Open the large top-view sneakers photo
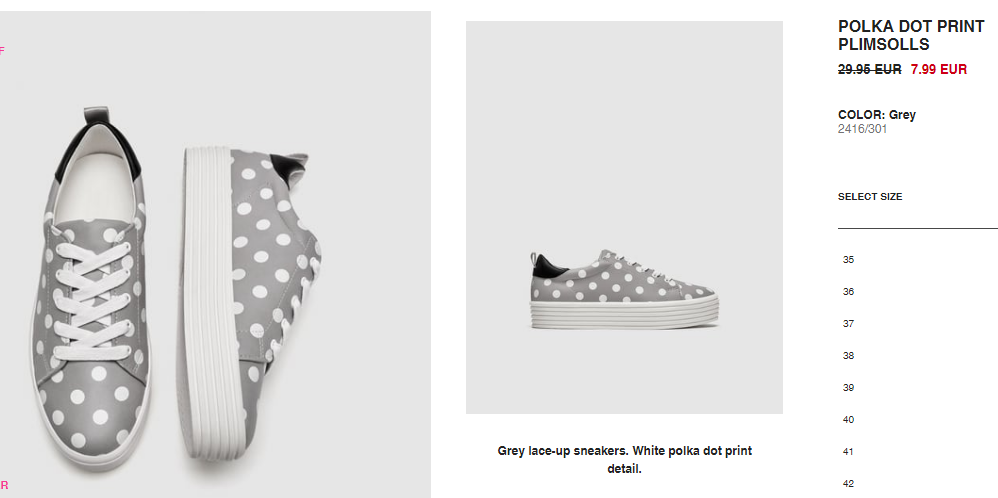 215,255
